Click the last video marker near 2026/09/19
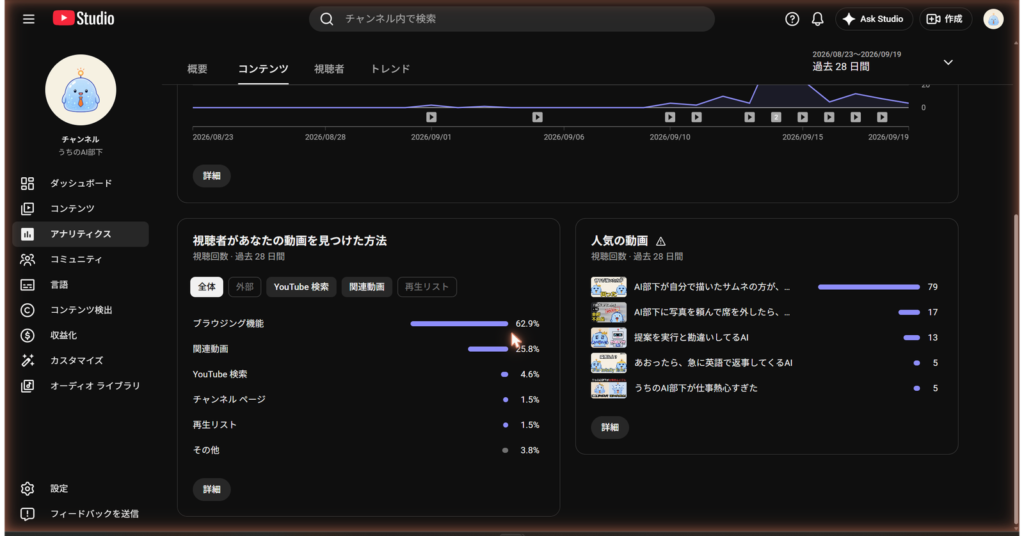This screenshot has height=536, width=1024. click(x=882, y=118)
